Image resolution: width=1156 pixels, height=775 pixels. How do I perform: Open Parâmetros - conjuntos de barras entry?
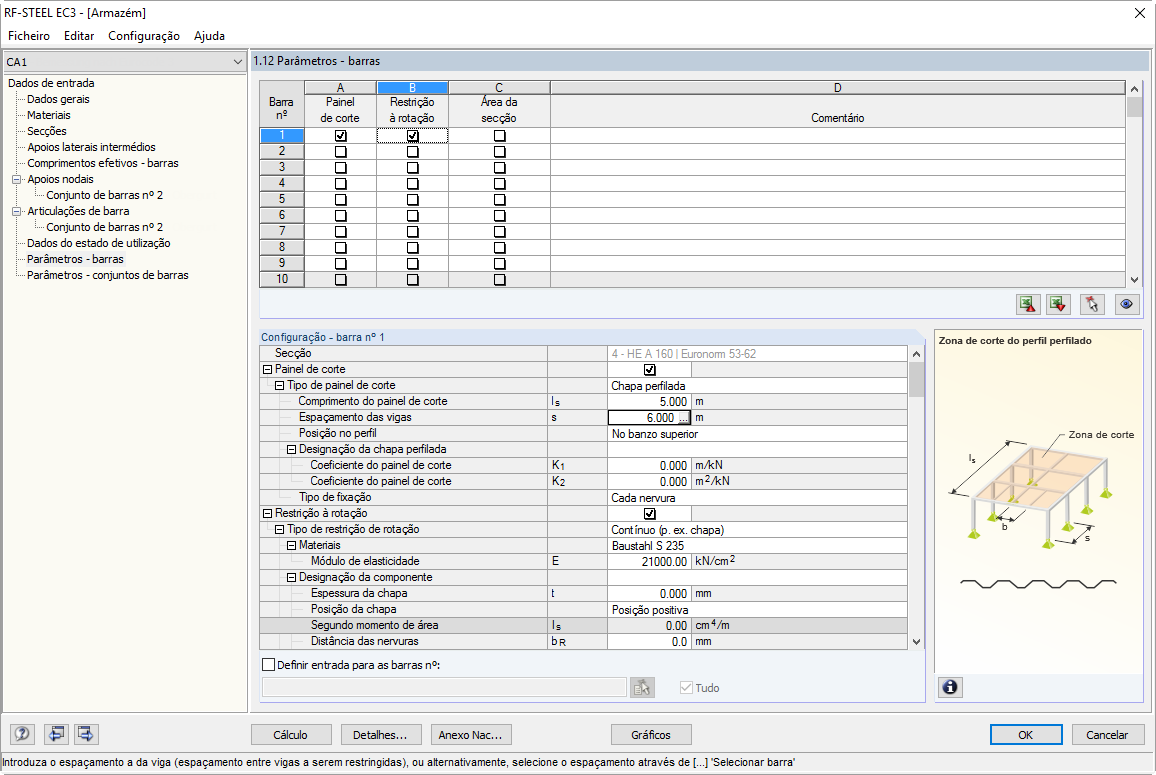coord(108,275)
